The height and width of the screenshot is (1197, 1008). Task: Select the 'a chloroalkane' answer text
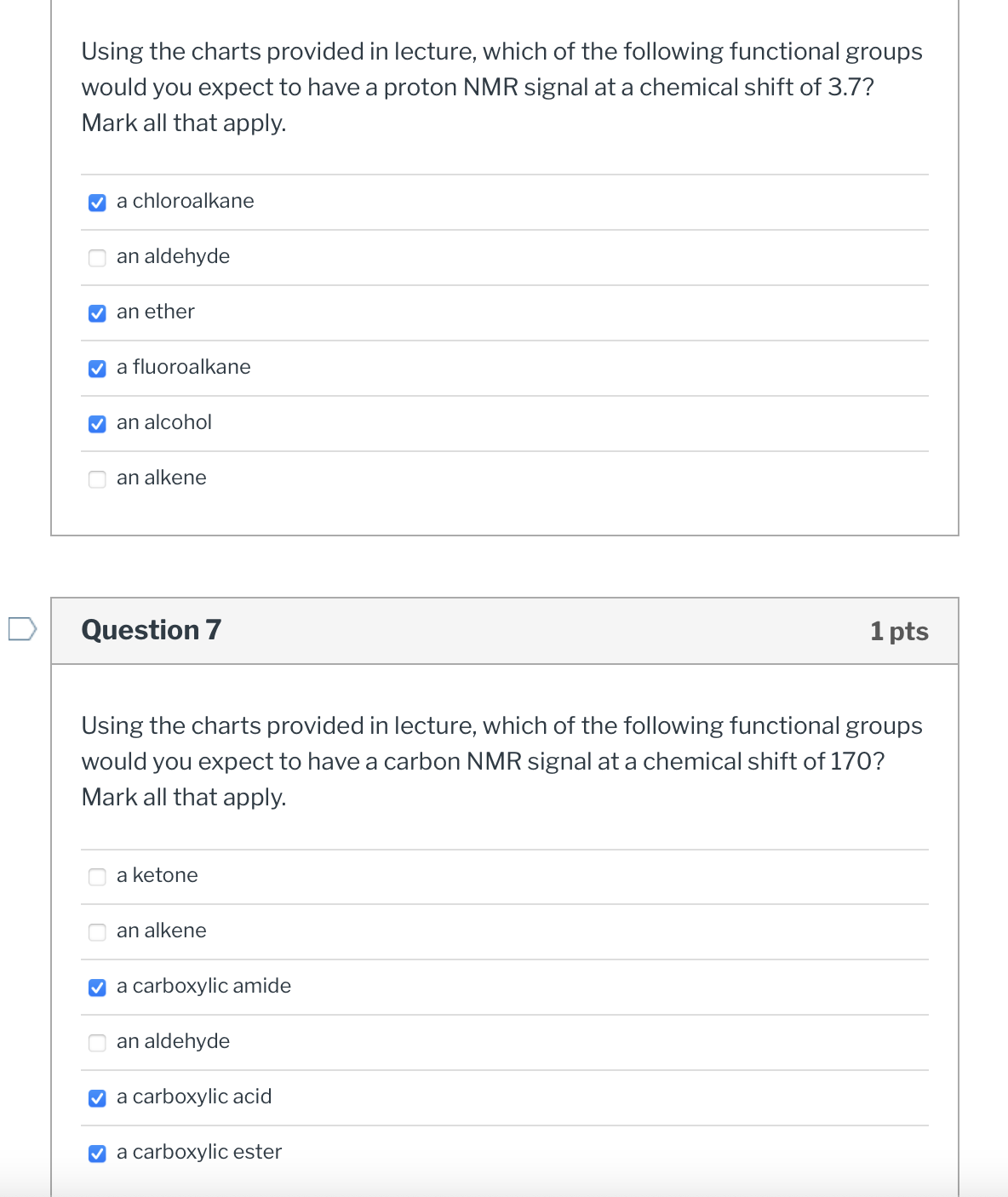[185, 201]
